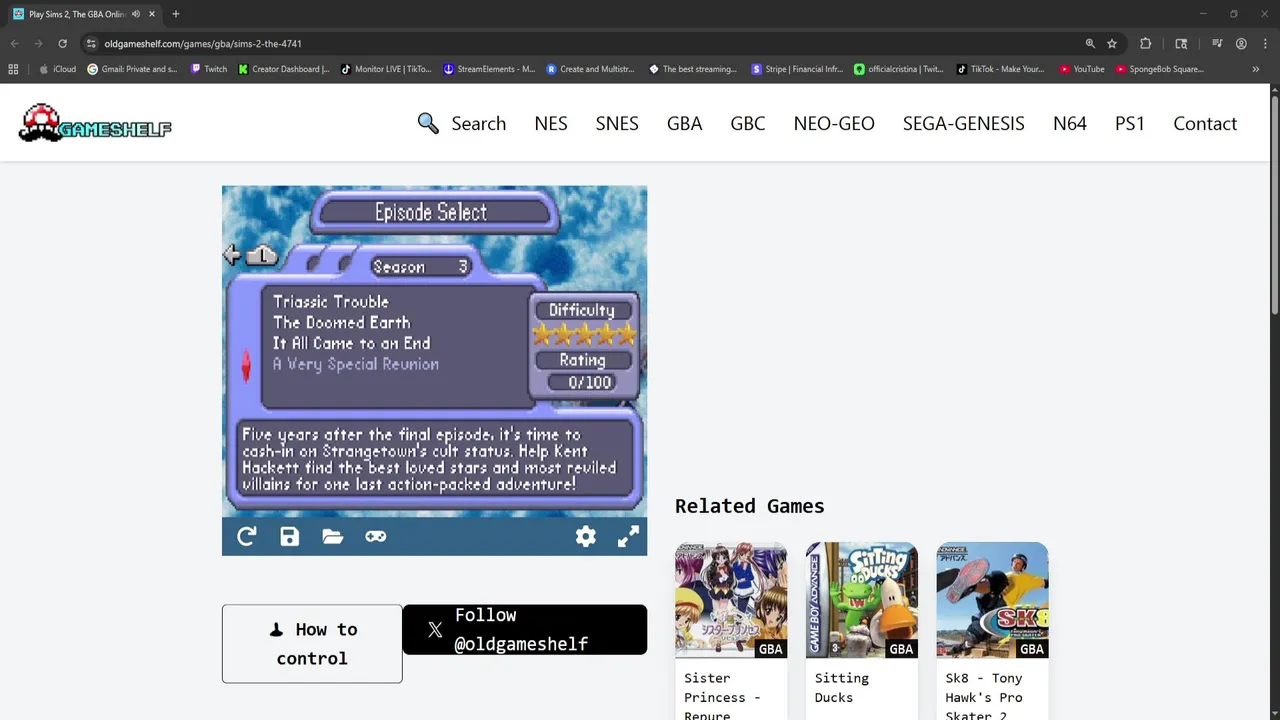Viewport: 1280px width, 720px height.
Task: Open the browser extensions puzzle icon
Action: tap(1146, 44)
